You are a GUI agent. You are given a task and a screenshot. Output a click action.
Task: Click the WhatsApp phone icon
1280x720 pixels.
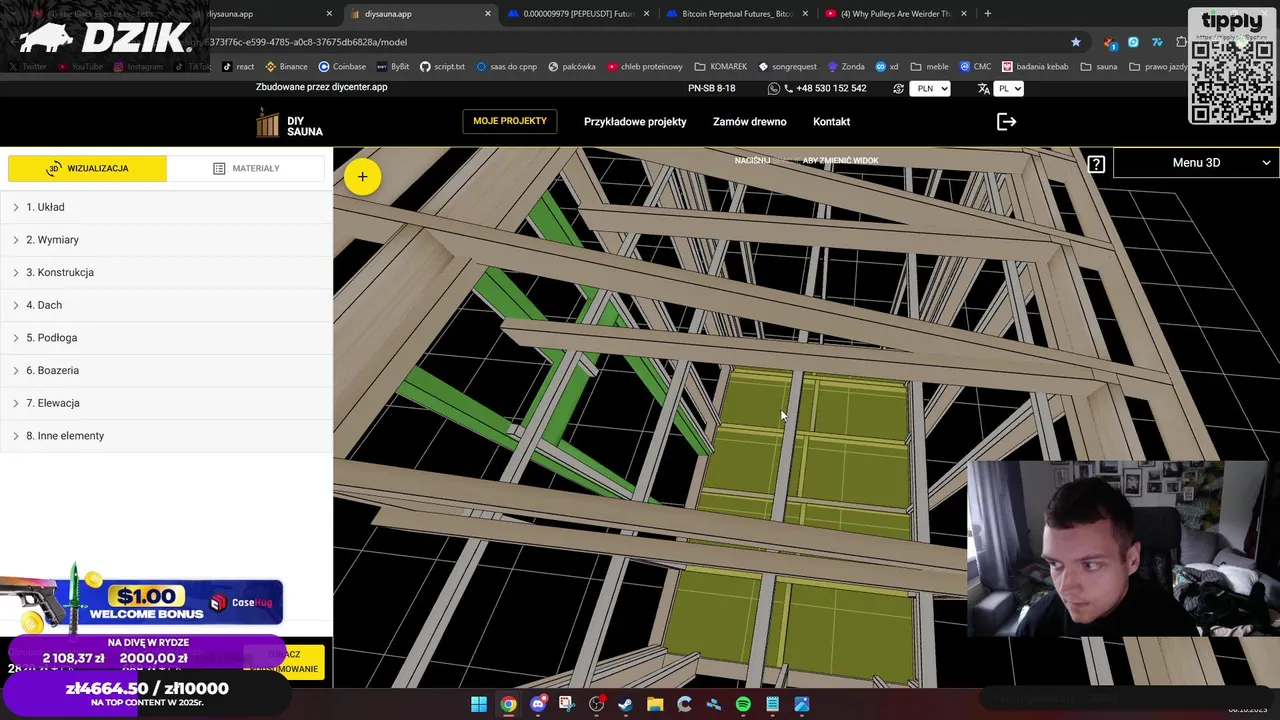773,88
